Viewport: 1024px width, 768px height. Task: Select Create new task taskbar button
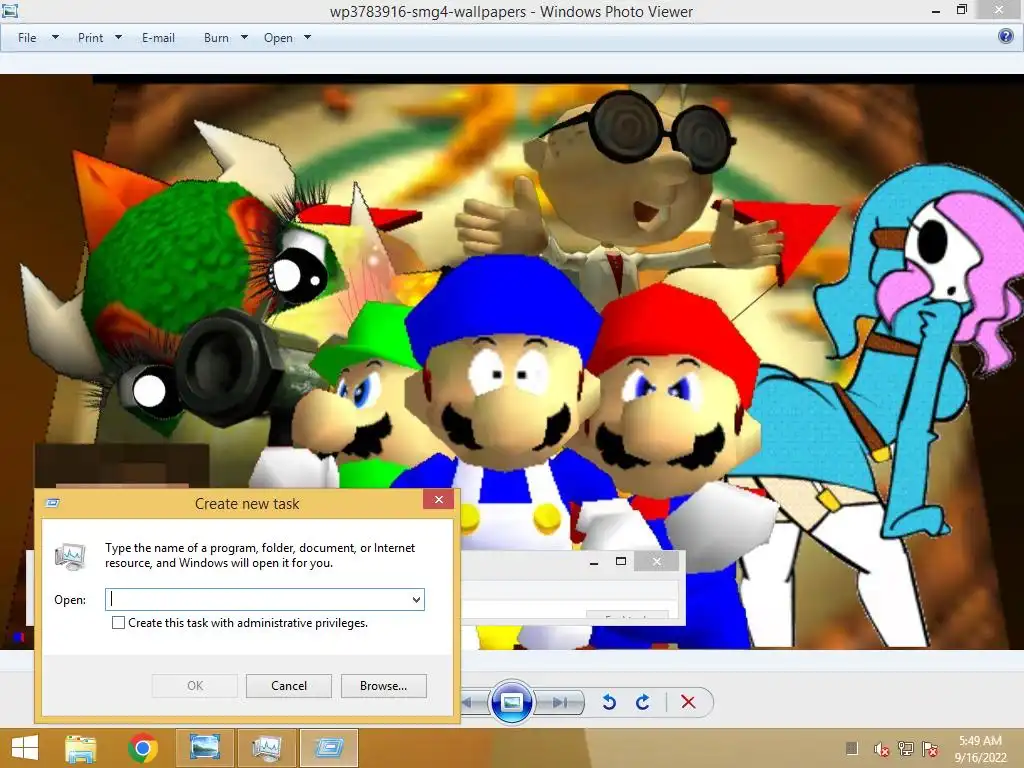coord(328,748)
